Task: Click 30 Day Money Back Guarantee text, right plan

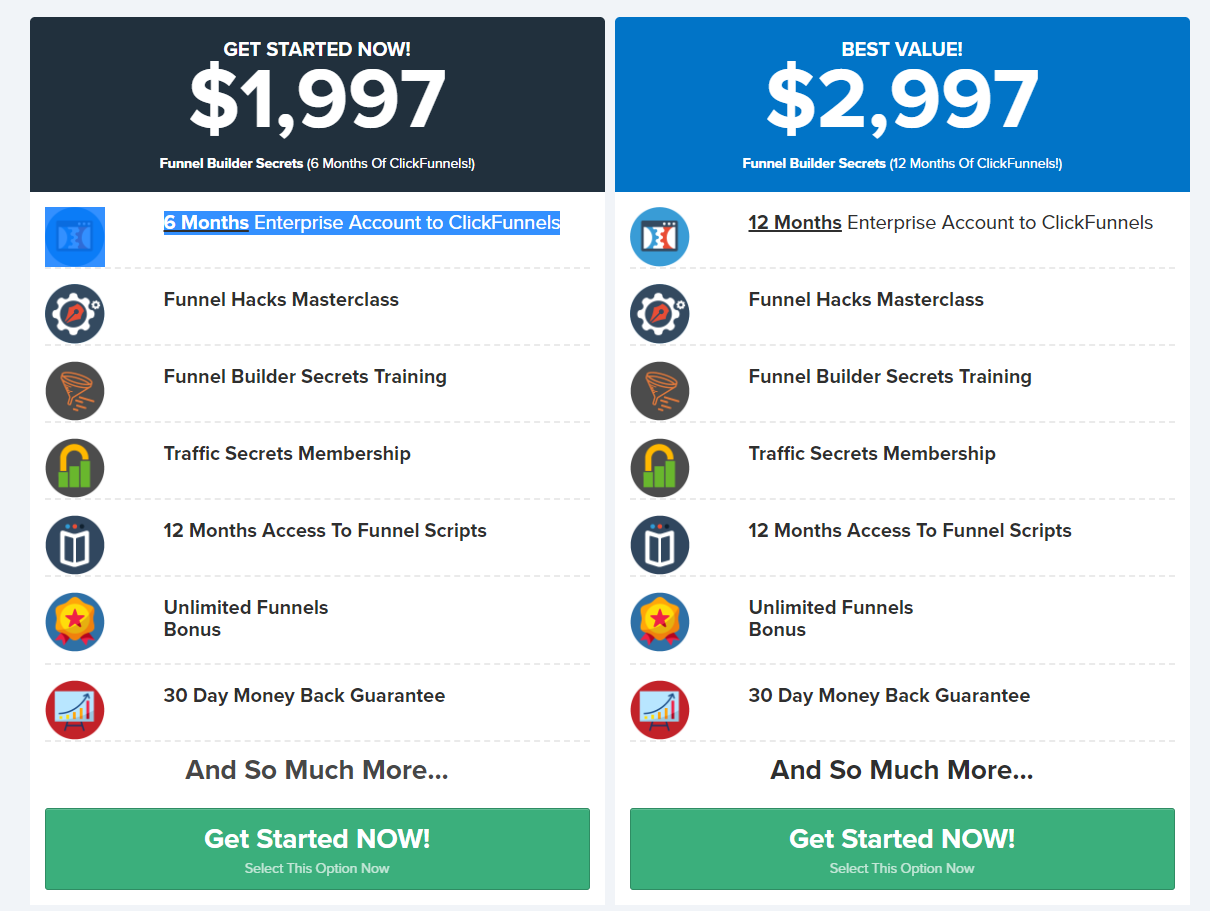Action: coord(889,695)
